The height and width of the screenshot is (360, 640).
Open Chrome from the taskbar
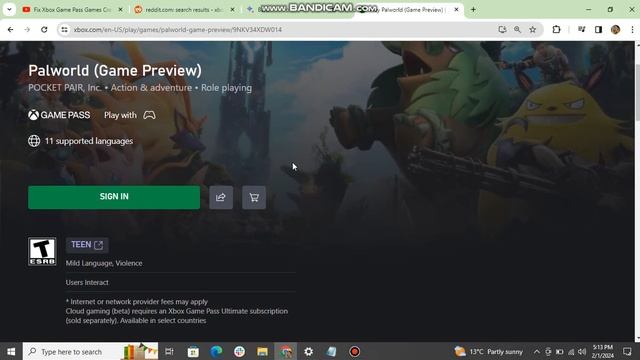click(x=286, y=351)
